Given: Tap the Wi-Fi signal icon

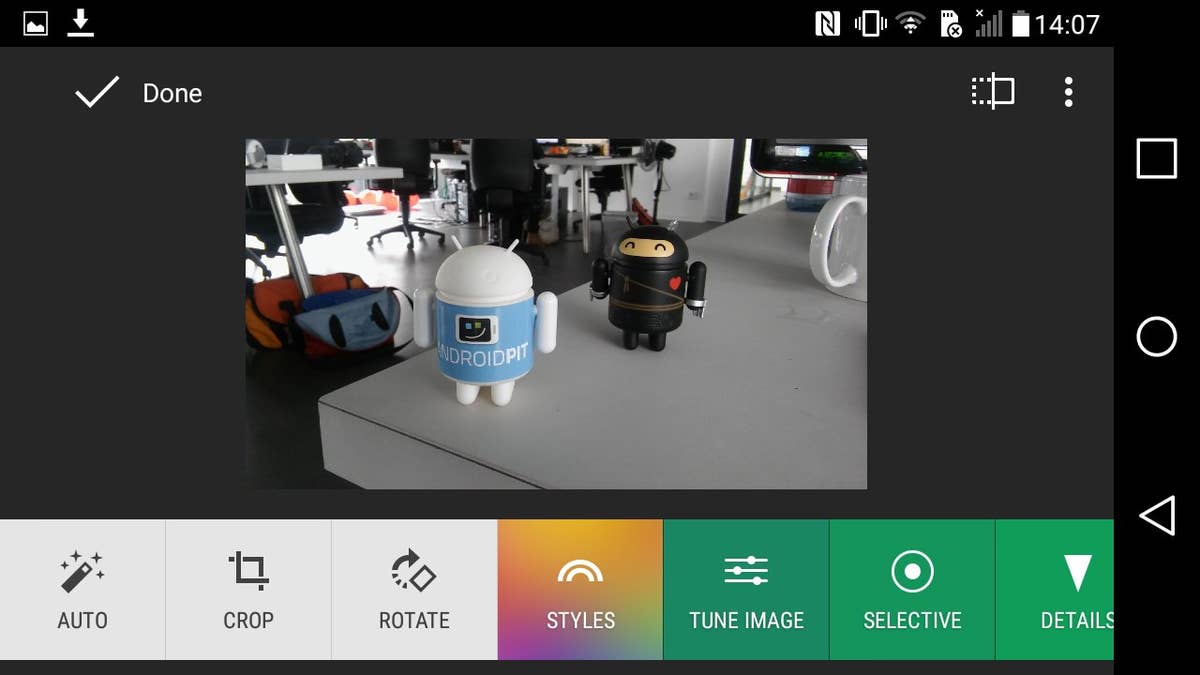Looking at the screenshot, I should (x=910, y=24).
